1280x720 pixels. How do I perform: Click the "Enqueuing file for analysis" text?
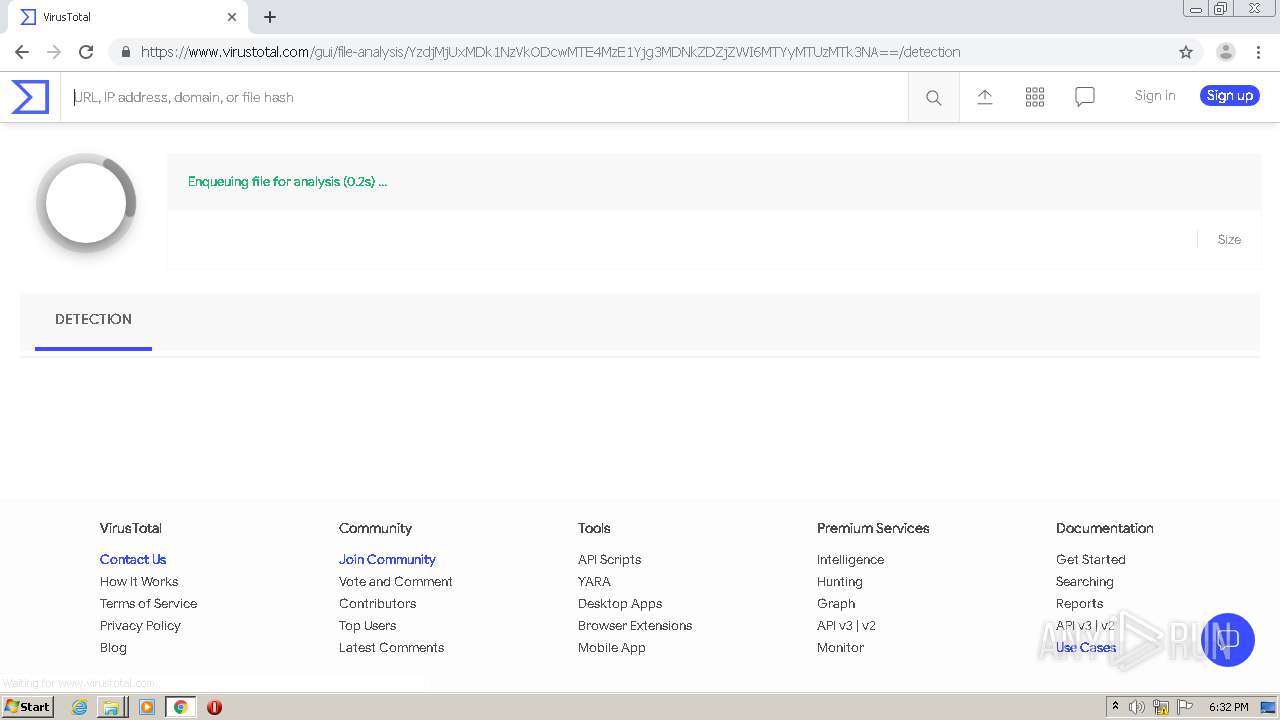click(287, 182)
